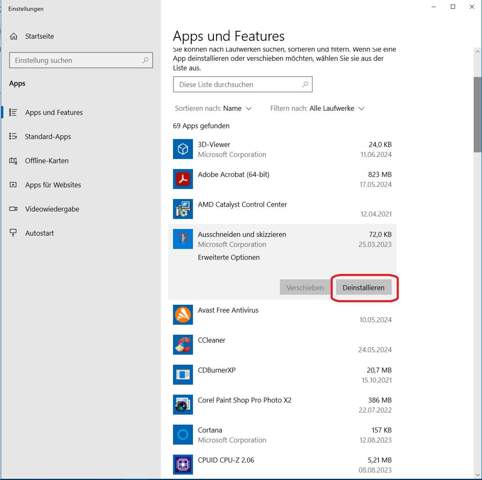Click the Apps und Features page heading
Screen dimensions: 482x480
[229, 36]
